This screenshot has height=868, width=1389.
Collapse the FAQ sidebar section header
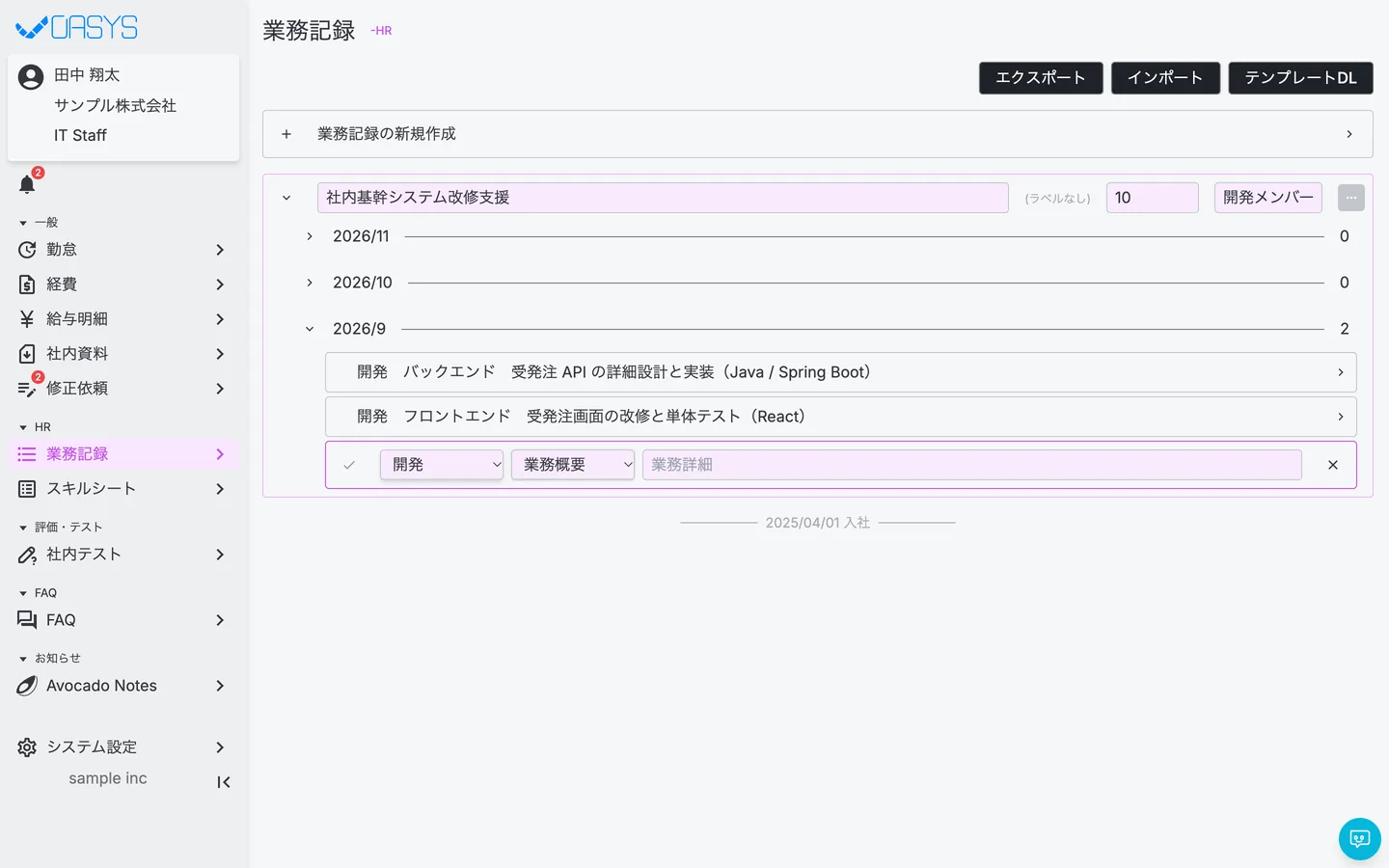click(x=23, y=593)
